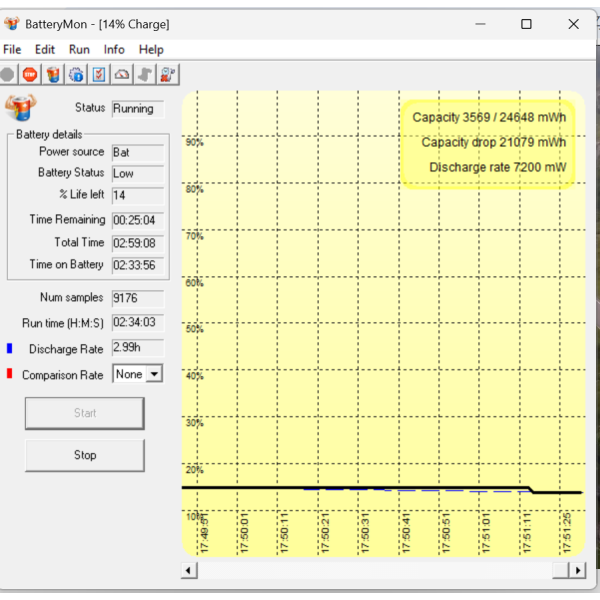
Task: Click the 17:51:25 time label on graph
Action: pos(567,533)
